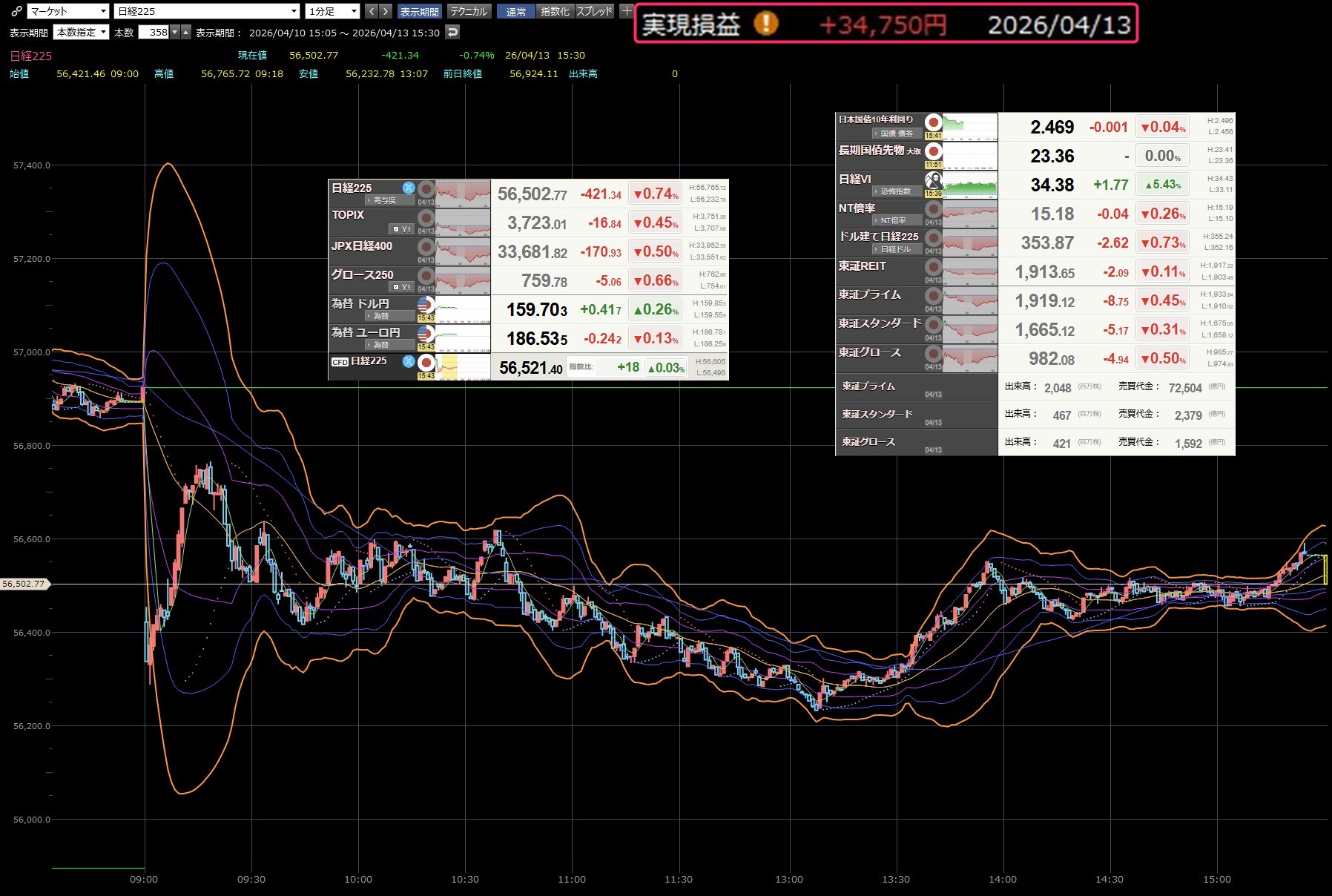Click the orange warning icon by 実現損益

point(766,24)
